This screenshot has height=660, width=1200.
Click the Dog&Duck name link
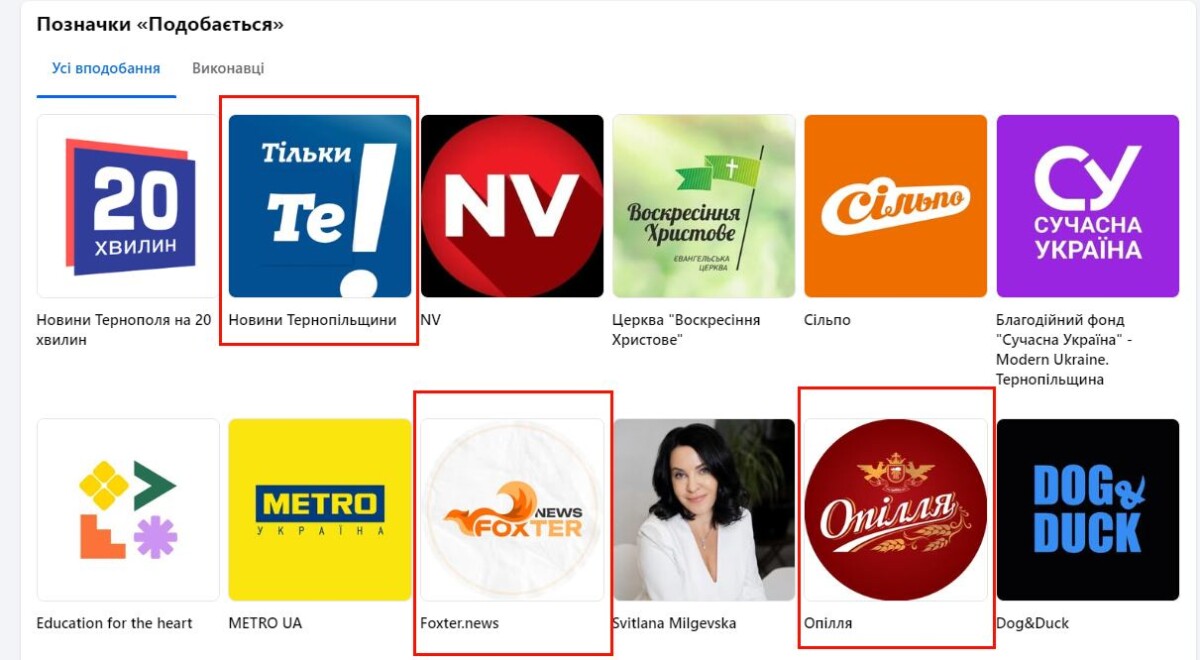[x=1033, y=623]
